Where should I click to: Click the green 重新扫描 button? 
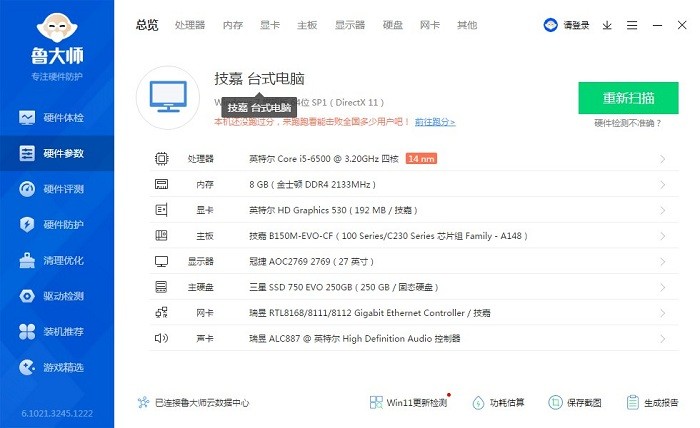(x=628, y=98)
